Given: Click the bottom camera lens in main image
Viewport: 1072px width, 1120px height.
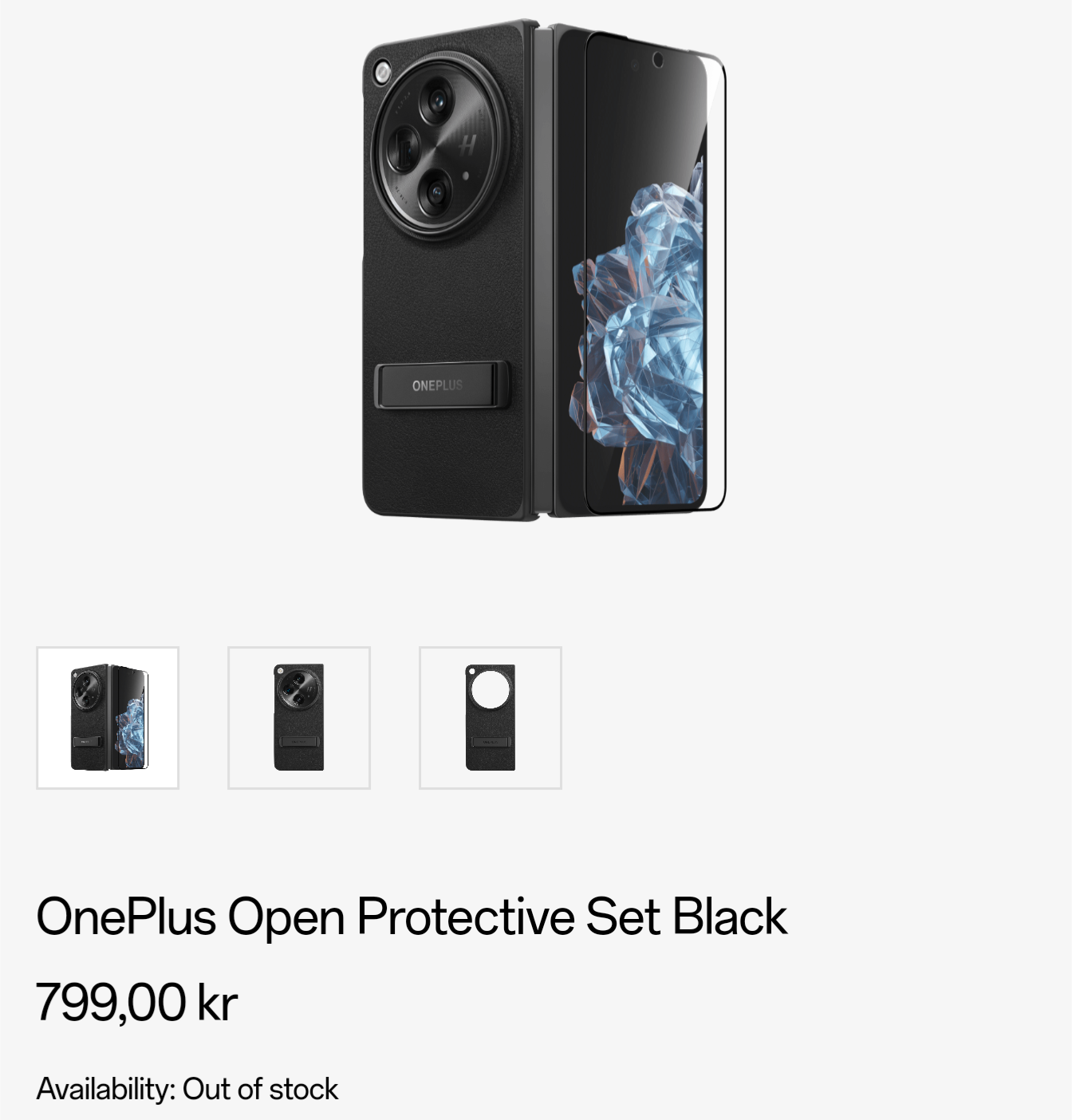Looking at the screenshot, I should 436,191.
